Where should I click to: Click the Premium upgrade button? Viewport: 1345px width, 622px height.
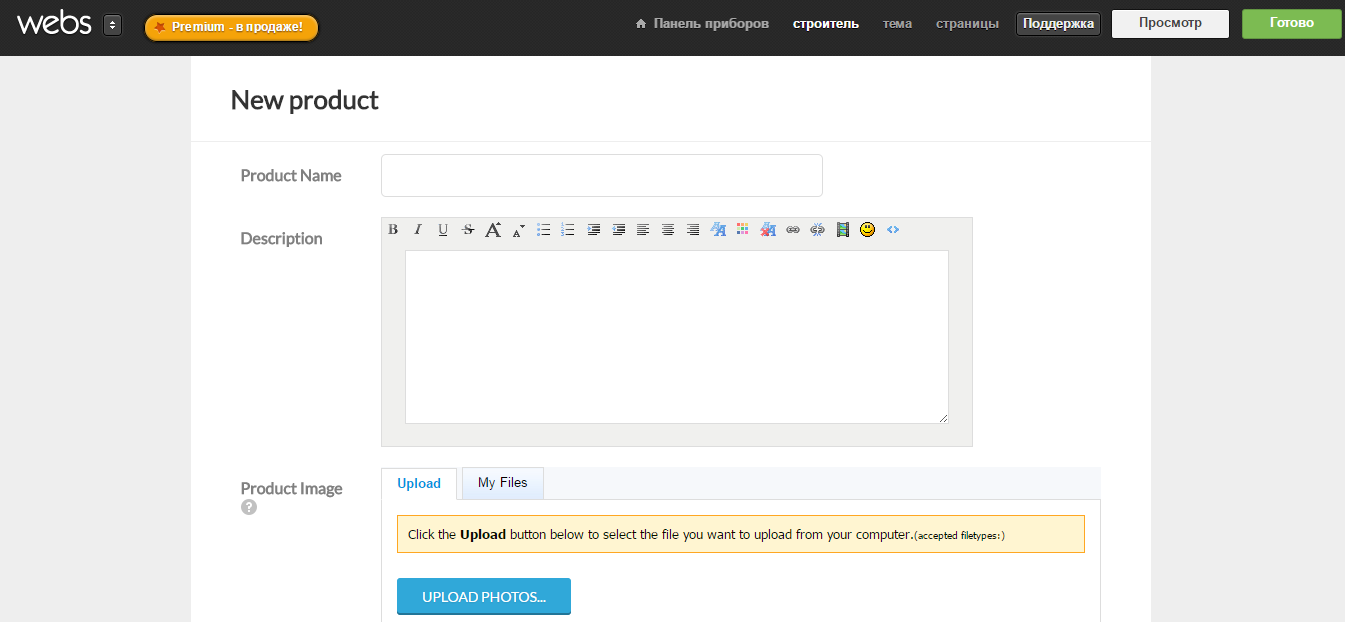pos(231,27)
